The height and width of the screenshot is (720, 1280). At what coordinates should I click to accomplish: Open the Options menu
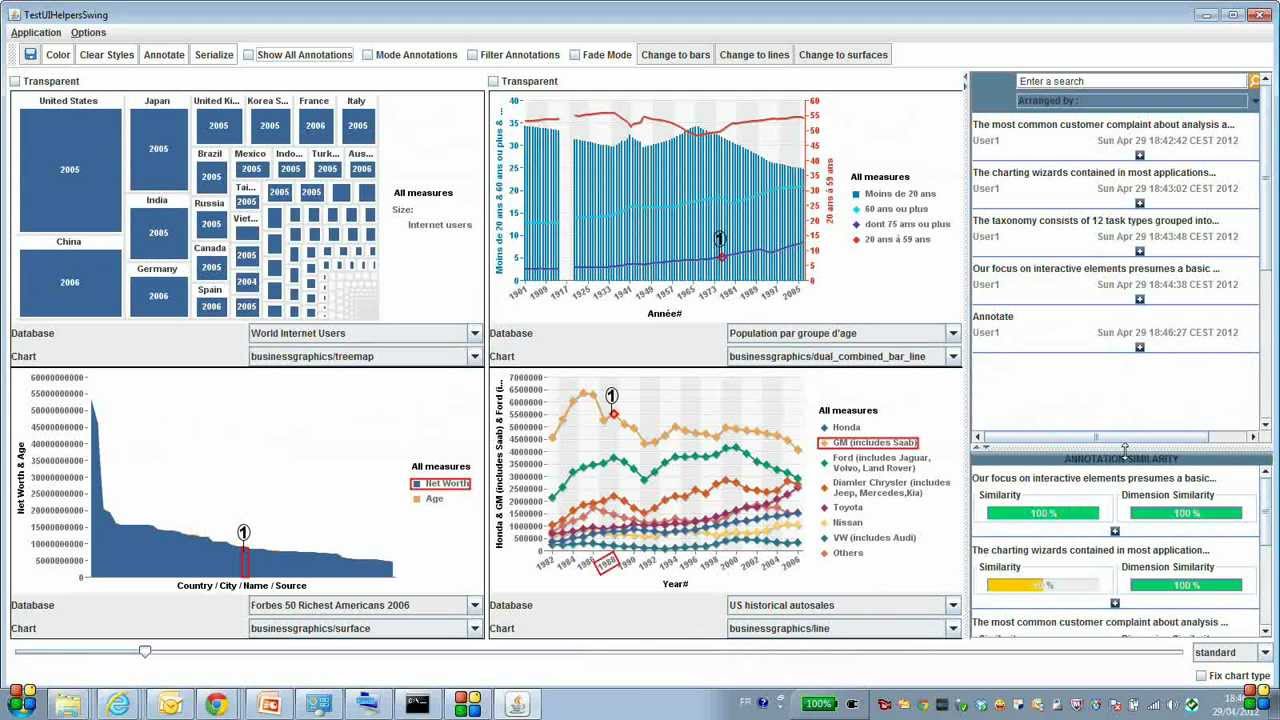[88, 33]
